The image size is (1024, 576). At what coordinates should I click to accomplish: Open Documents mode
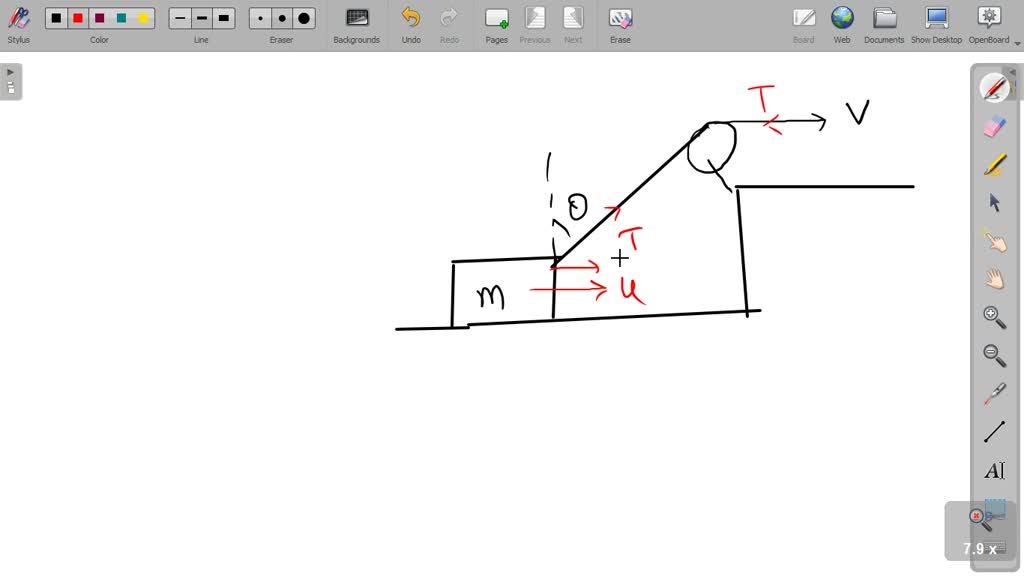[884, 24]
